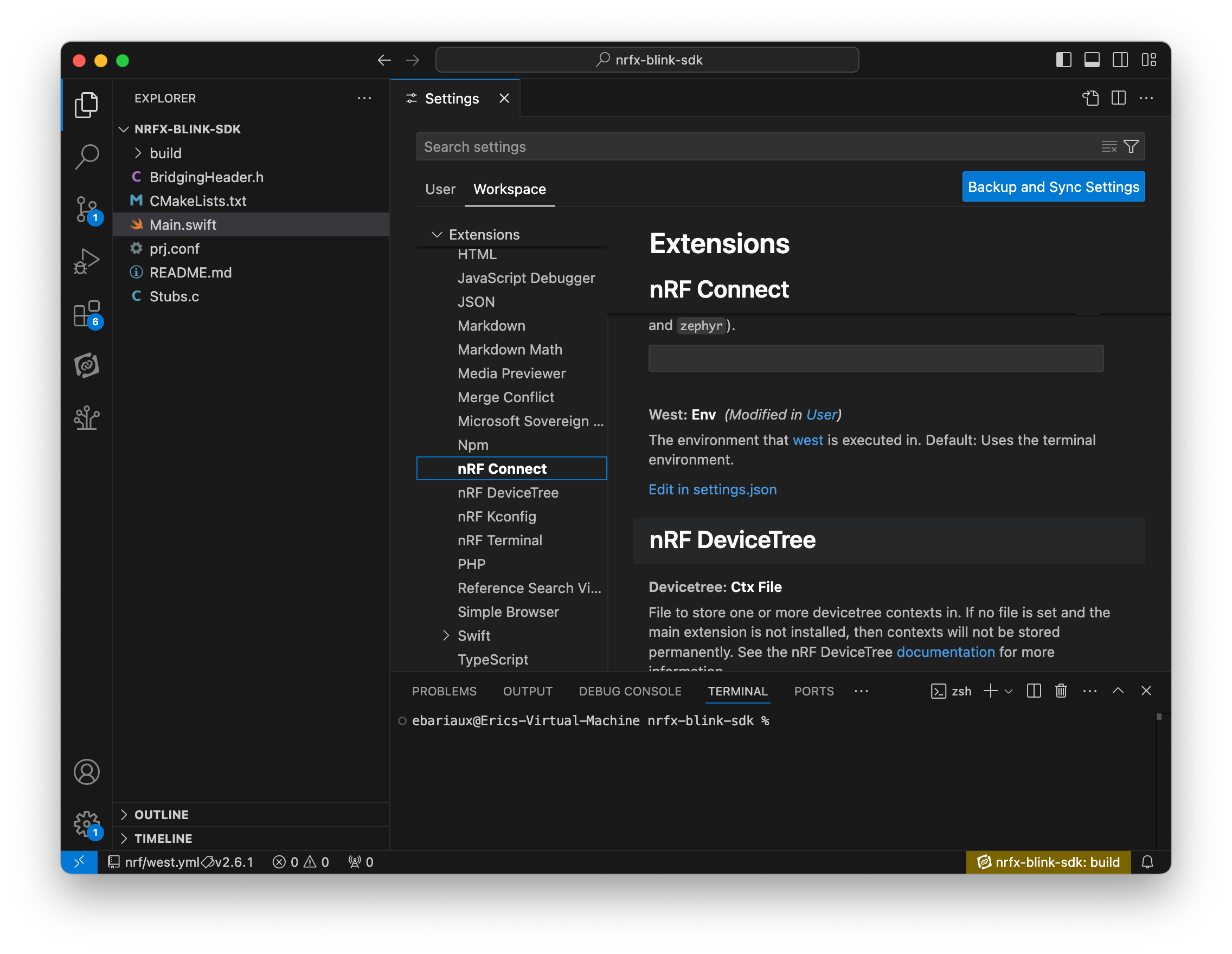Toggle secondary side bar layout icon
This screenshot has width=1232, height=954.
pyautogui.click(x=1120, y=60)
